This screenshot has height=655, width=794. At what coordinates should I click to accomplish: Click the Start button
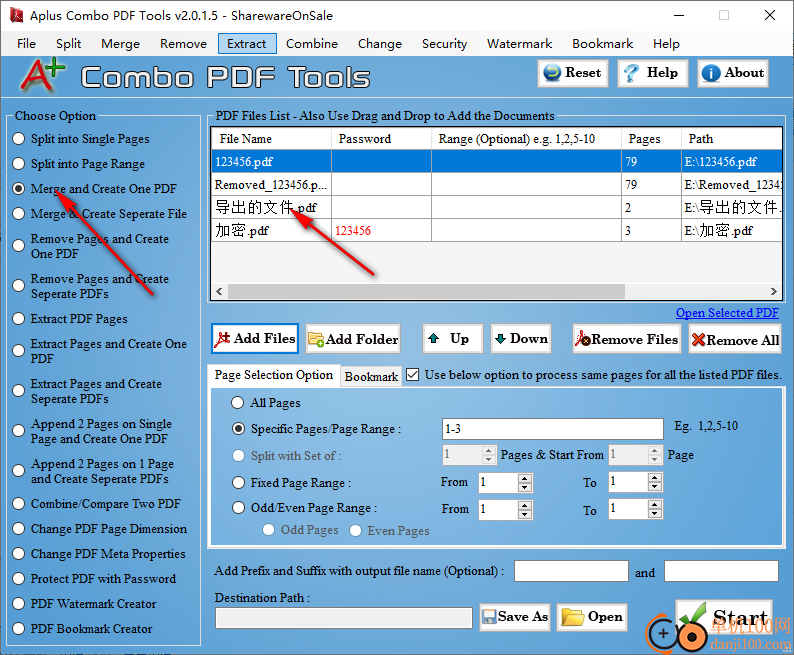pyautogui.click(x=724, y=618)
